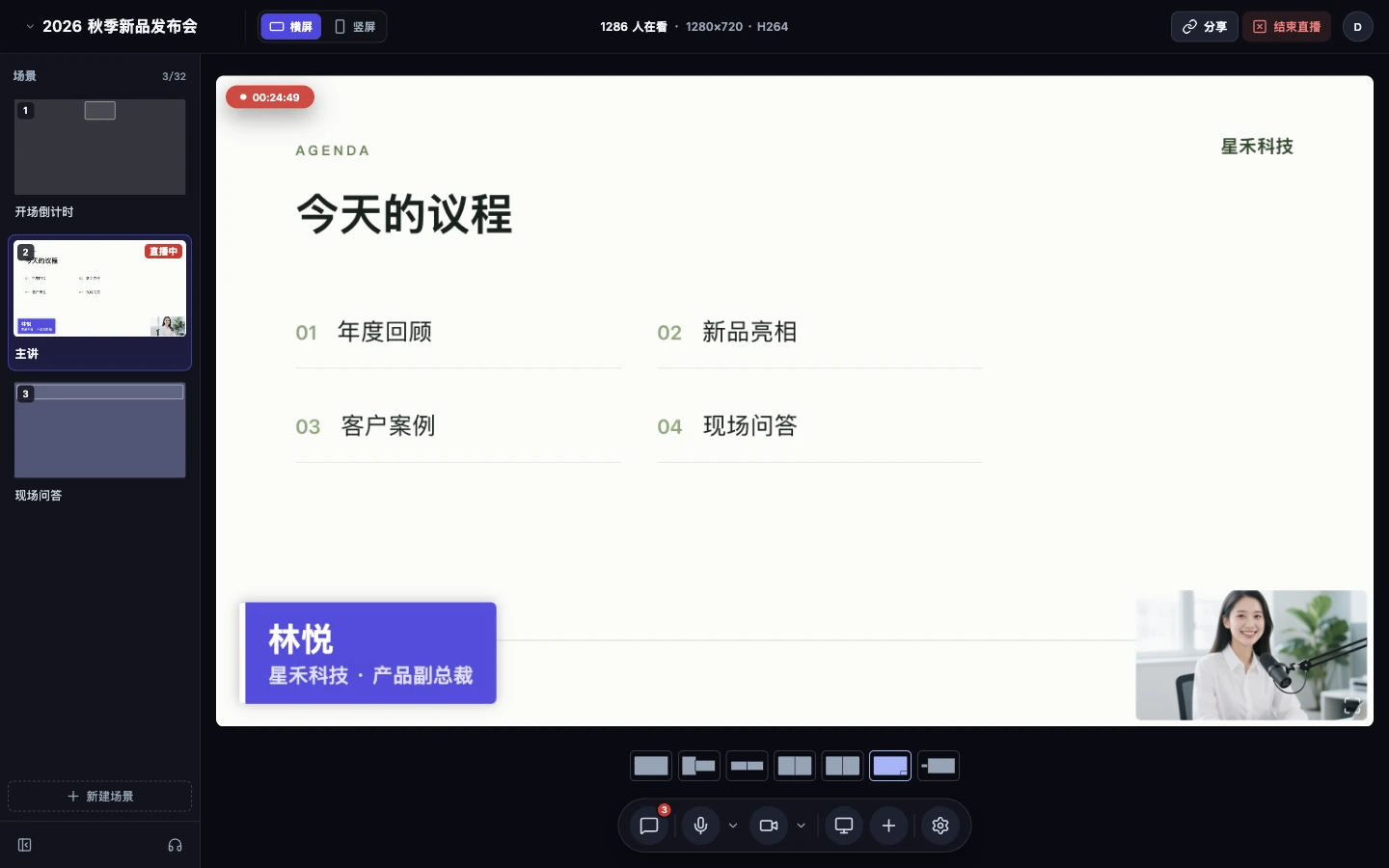Screen dimensions: 1389x868
Task: Switch to 竖屏 portrait mode
Action: (x=355, y=27)
